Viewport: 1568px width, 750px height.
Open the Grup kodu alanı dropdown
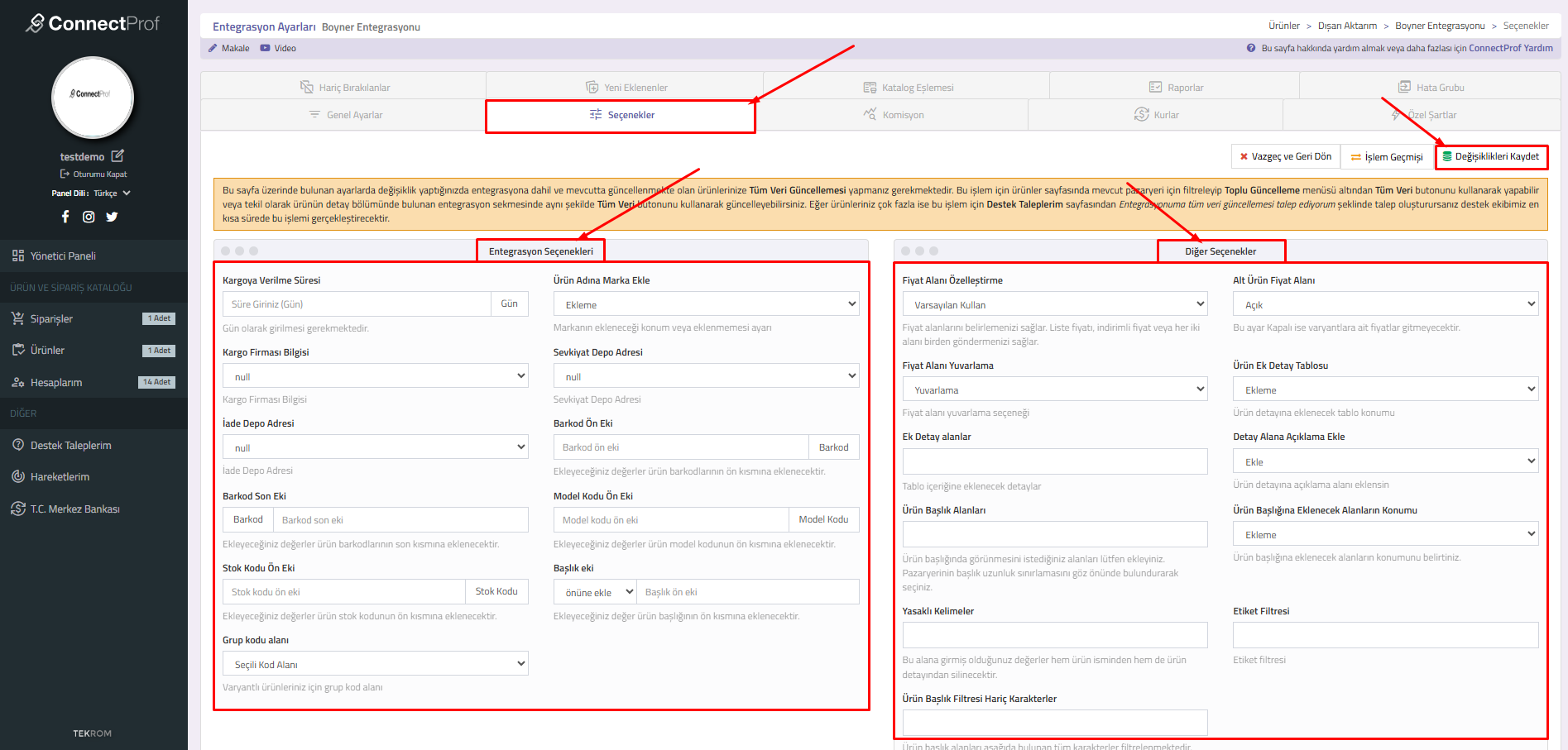pos(375,664)
